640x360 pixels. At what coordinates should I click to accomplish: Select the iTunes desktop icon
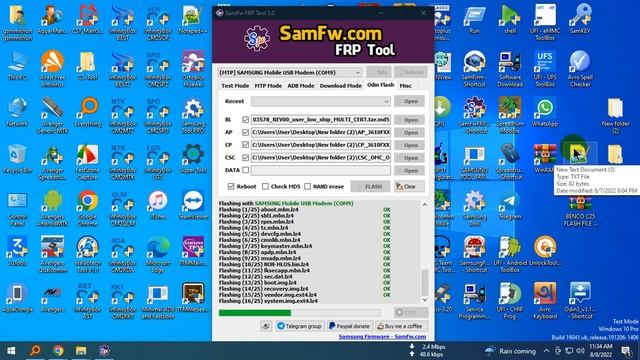pos(158,205)
